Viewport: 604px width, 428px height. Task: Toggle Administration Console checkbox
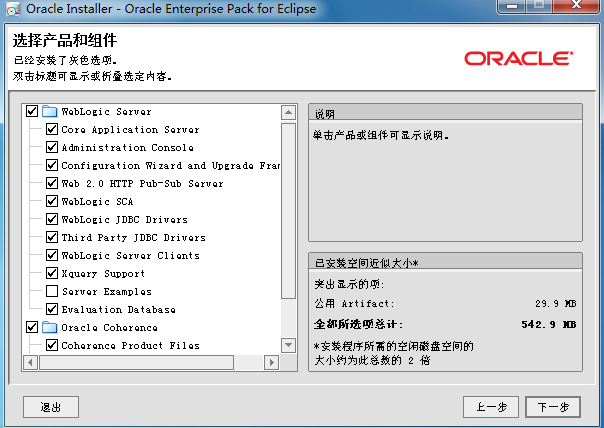point(52,147)
